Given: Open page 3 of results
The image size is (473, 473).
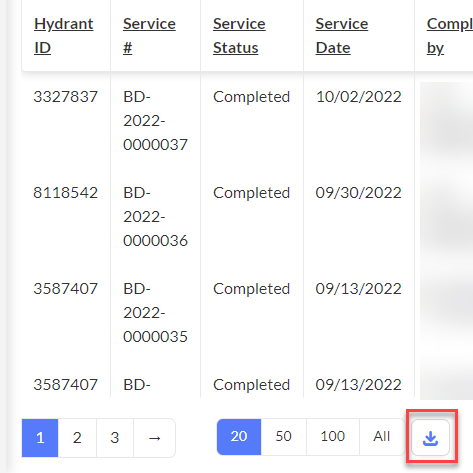Looking at the screenshot, I should 115,438.
